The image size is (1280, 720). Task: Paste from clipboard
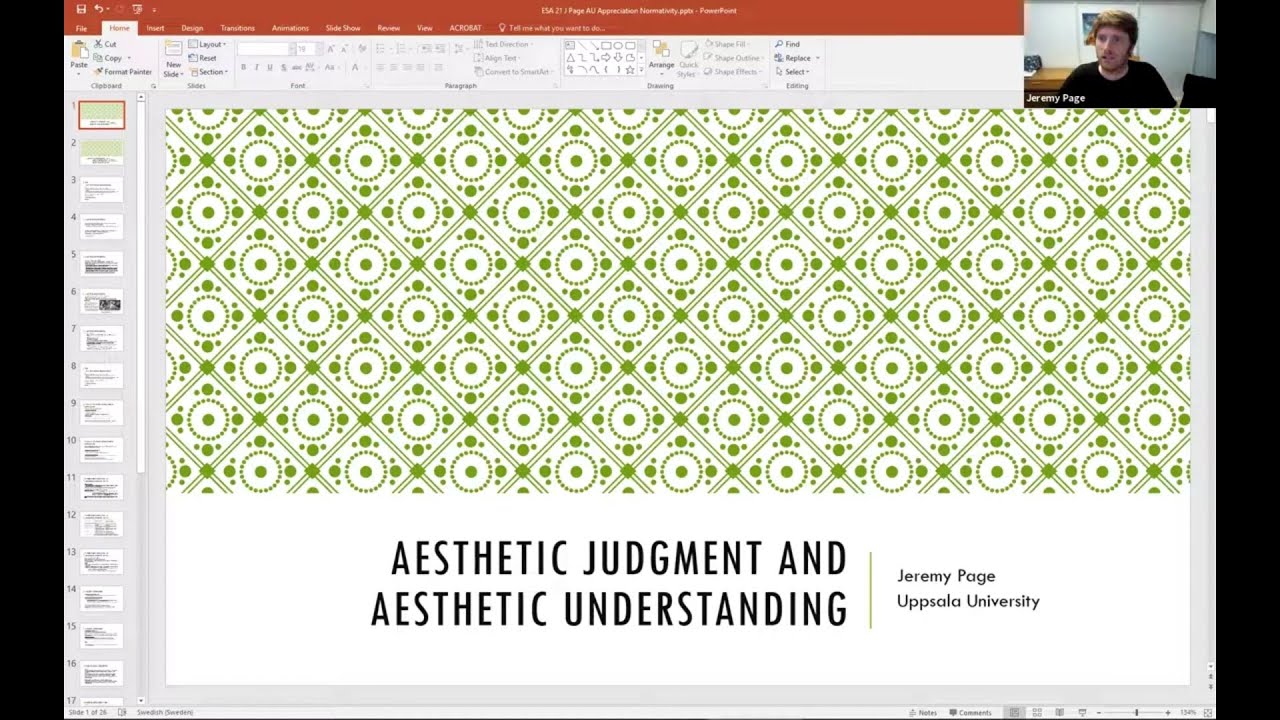point(79,54)
